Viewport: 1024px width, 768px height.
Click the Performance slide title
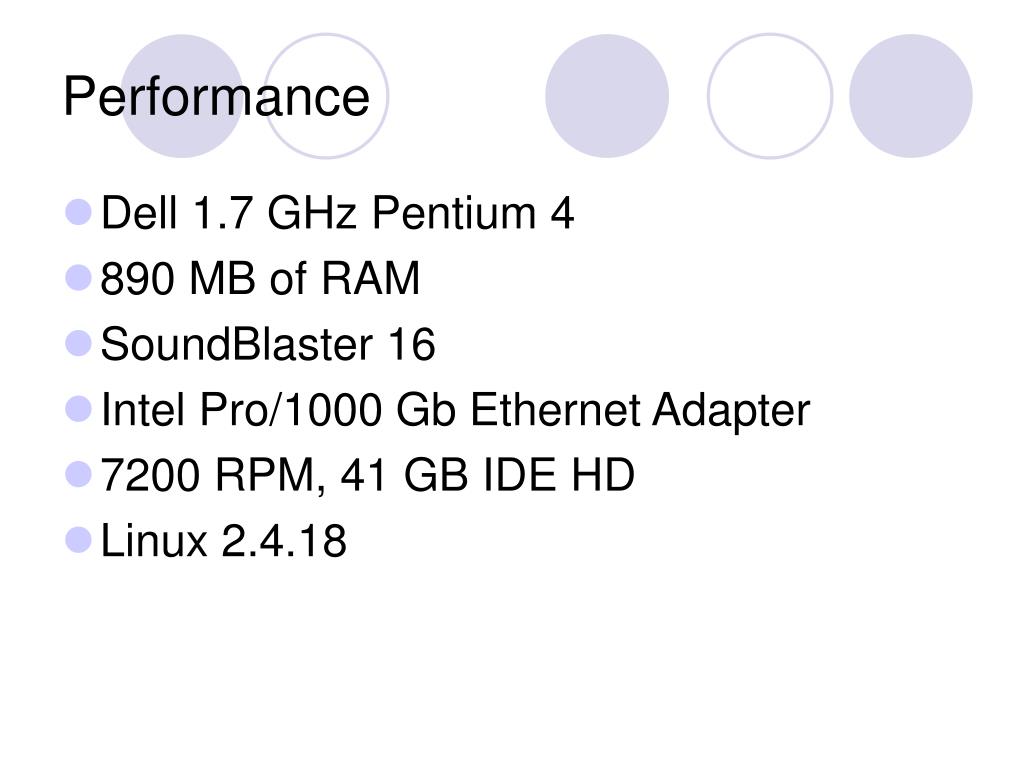point(216,97)
